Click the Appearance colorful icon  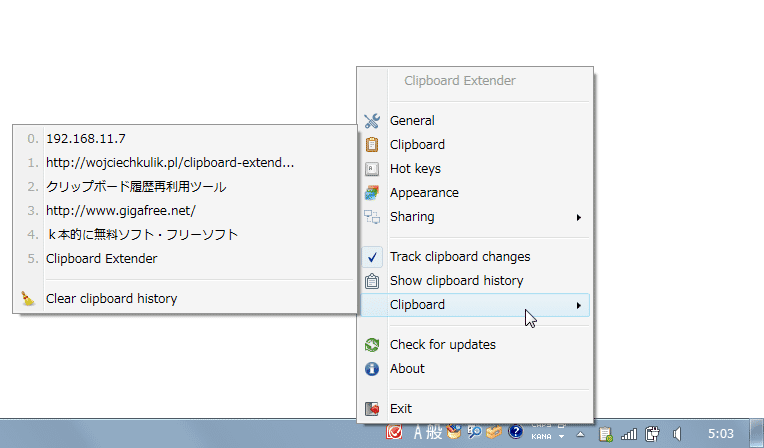point(372,193)
